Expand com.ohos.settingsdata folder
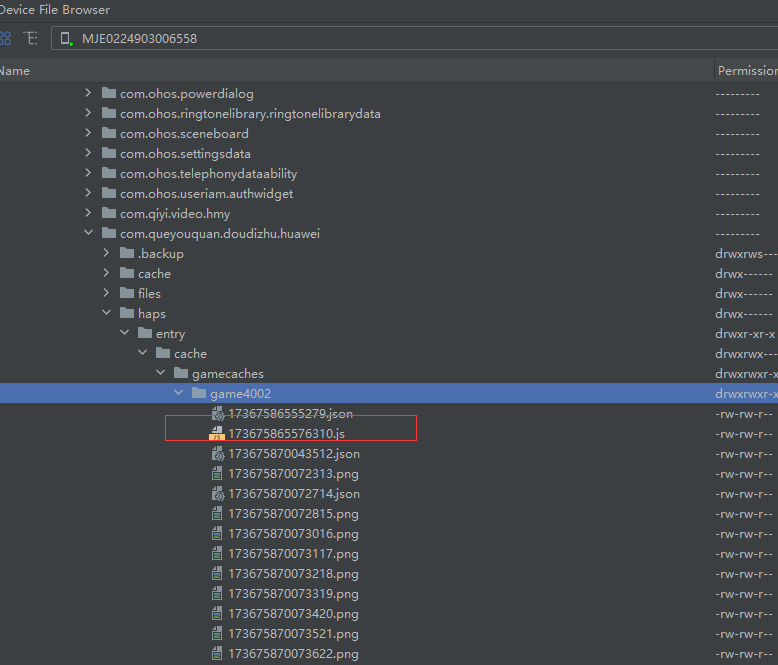 click(88, 153)
